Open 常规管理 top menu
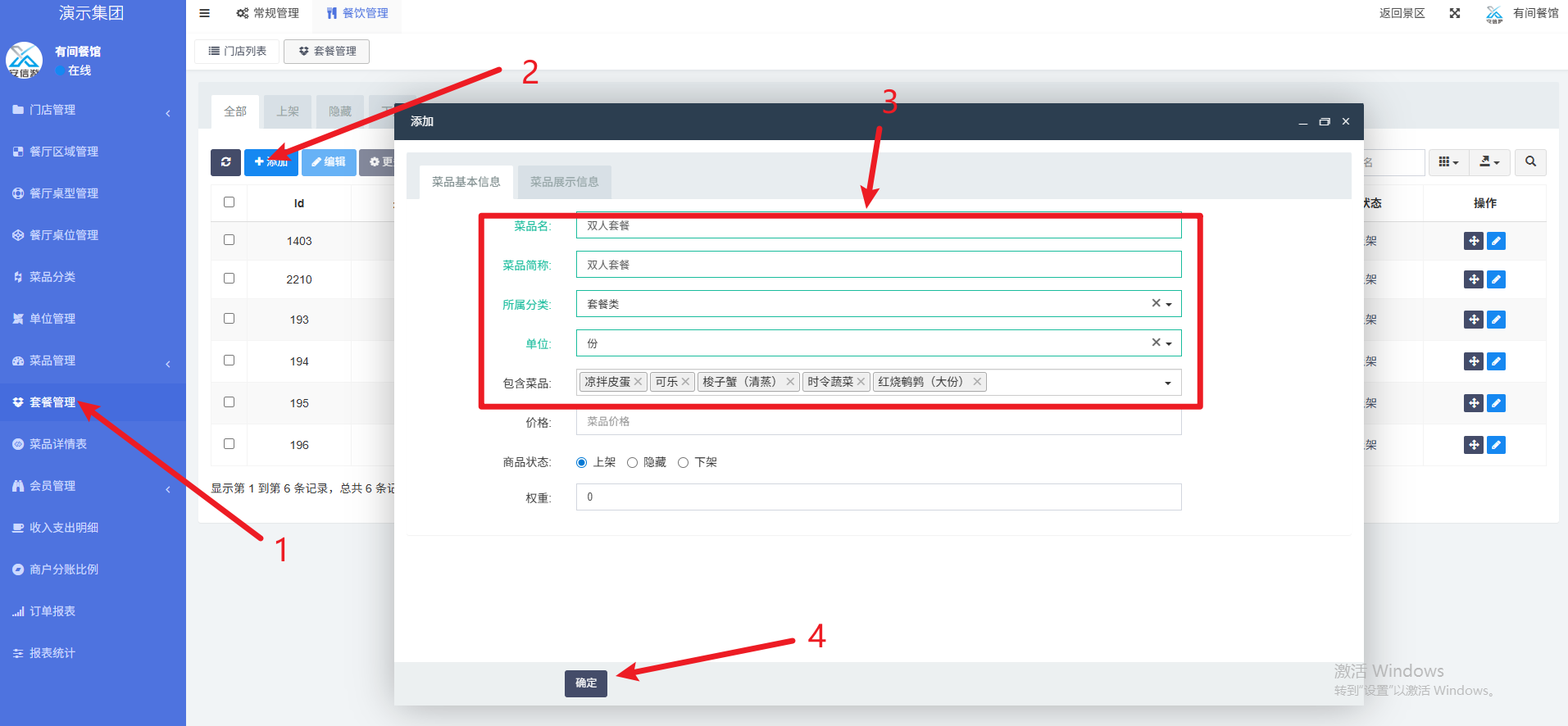The height and width of the screenshot is (726, 1568). (267, 13)
